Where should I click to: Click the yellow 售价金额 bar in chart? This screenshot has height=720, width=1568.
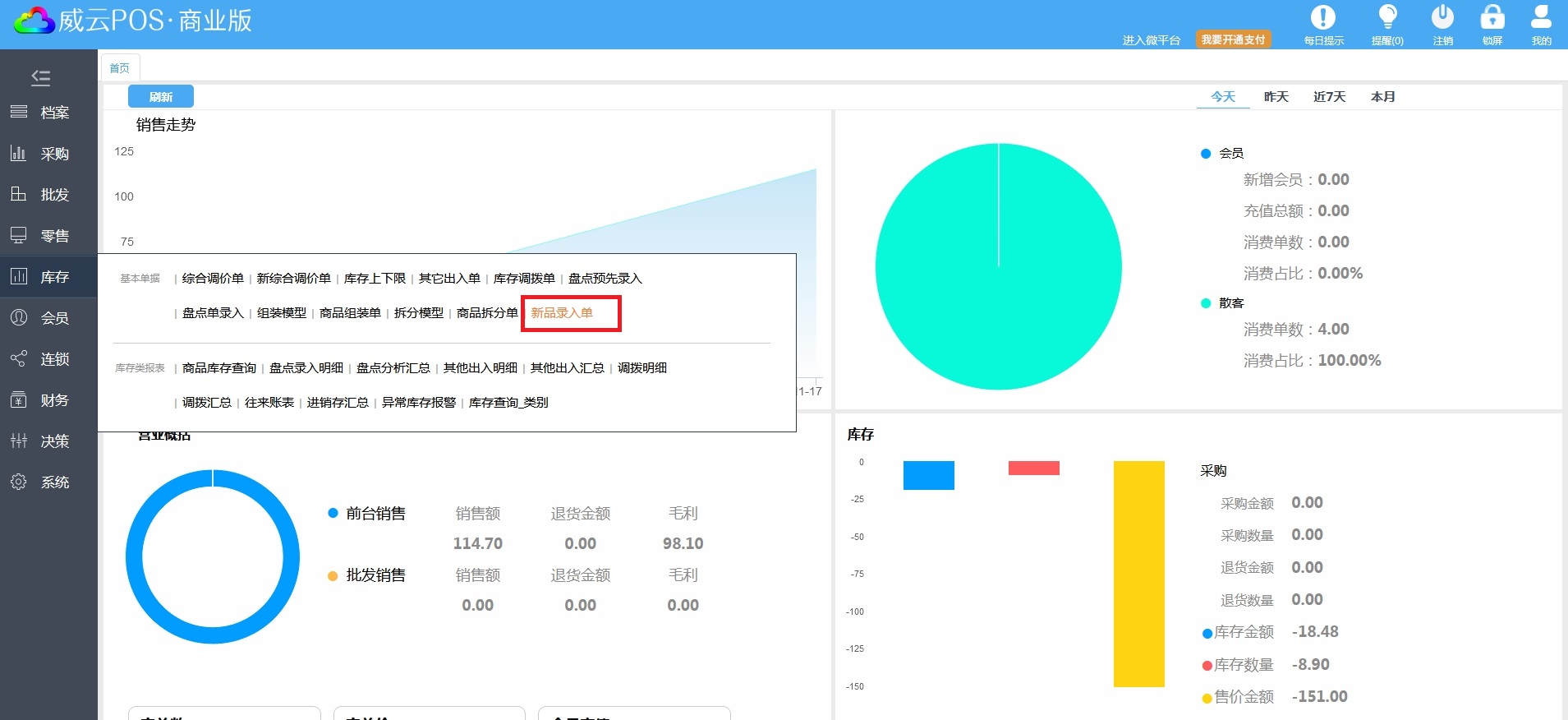(x=1138, y=574)
